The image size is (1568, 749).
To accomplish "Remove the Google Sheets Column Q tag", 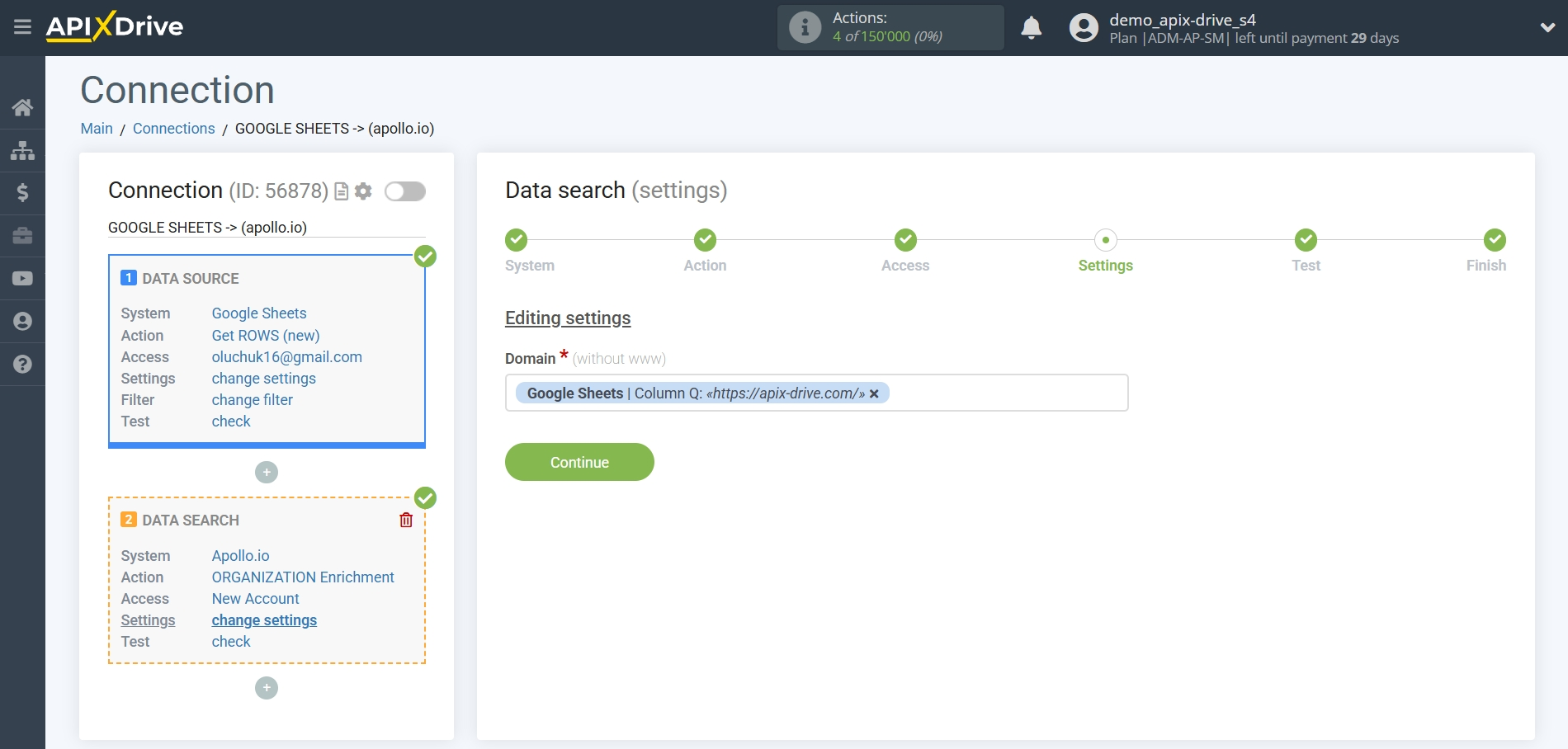I will point(873,393).
